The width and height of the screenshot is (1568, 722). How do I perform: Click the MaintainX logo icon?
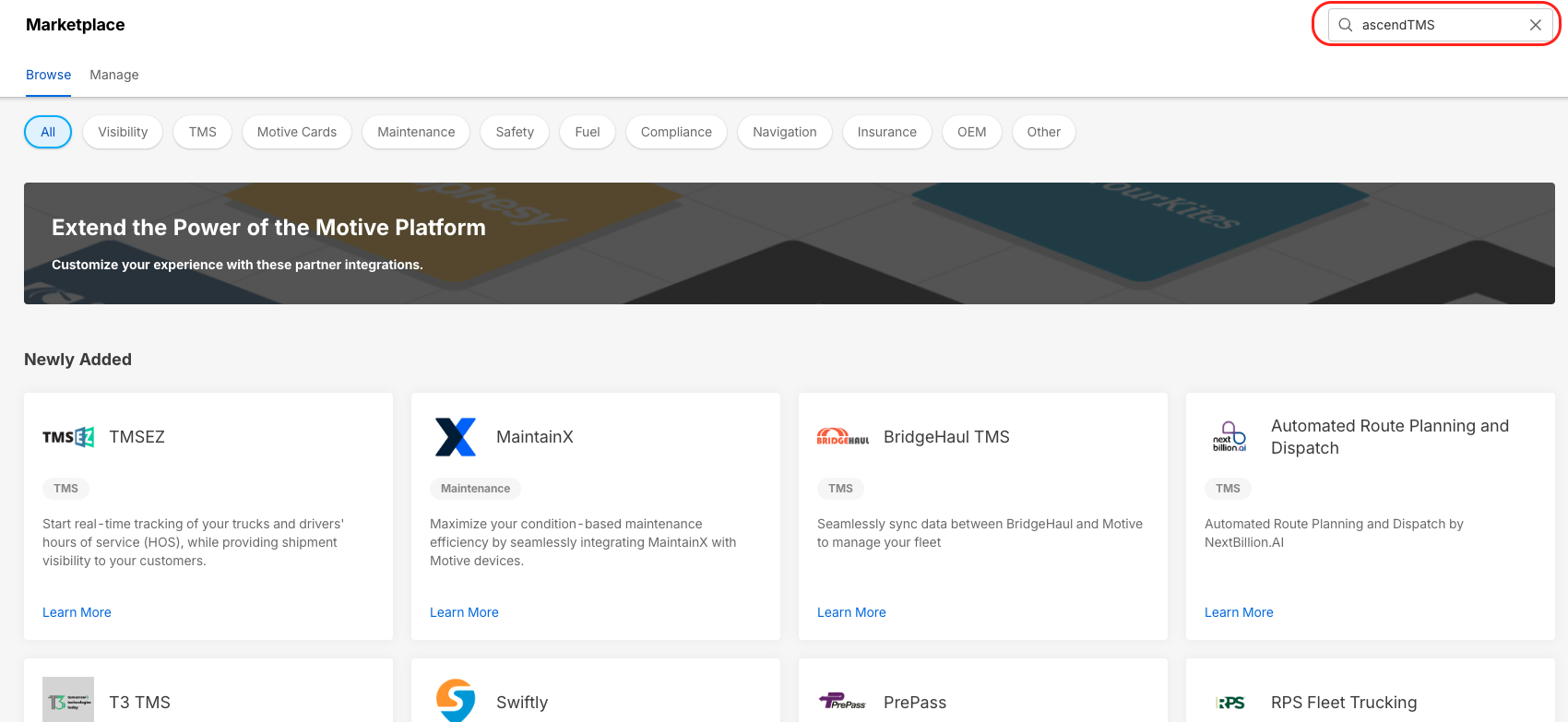pos(456,437)
